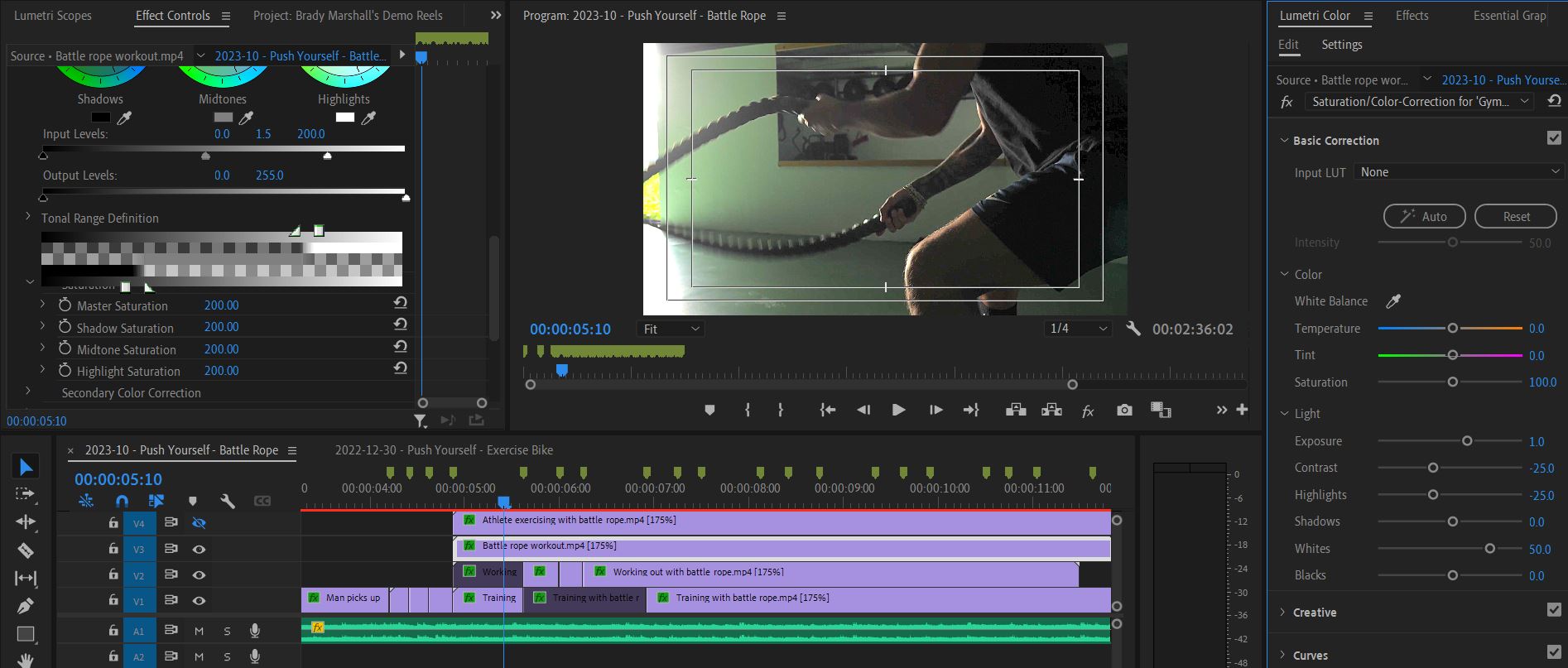Viewport: 1568px width, 668px height.
Task: Open the Fit zoom level dropdown
Action: click(671, 329)
